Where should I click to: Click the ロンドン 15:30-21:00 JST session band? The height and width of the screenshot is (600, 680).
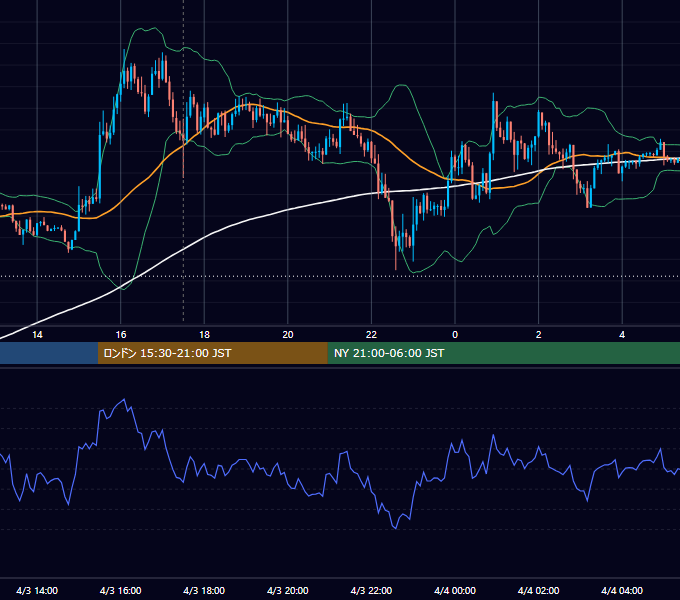pos(212,353)
